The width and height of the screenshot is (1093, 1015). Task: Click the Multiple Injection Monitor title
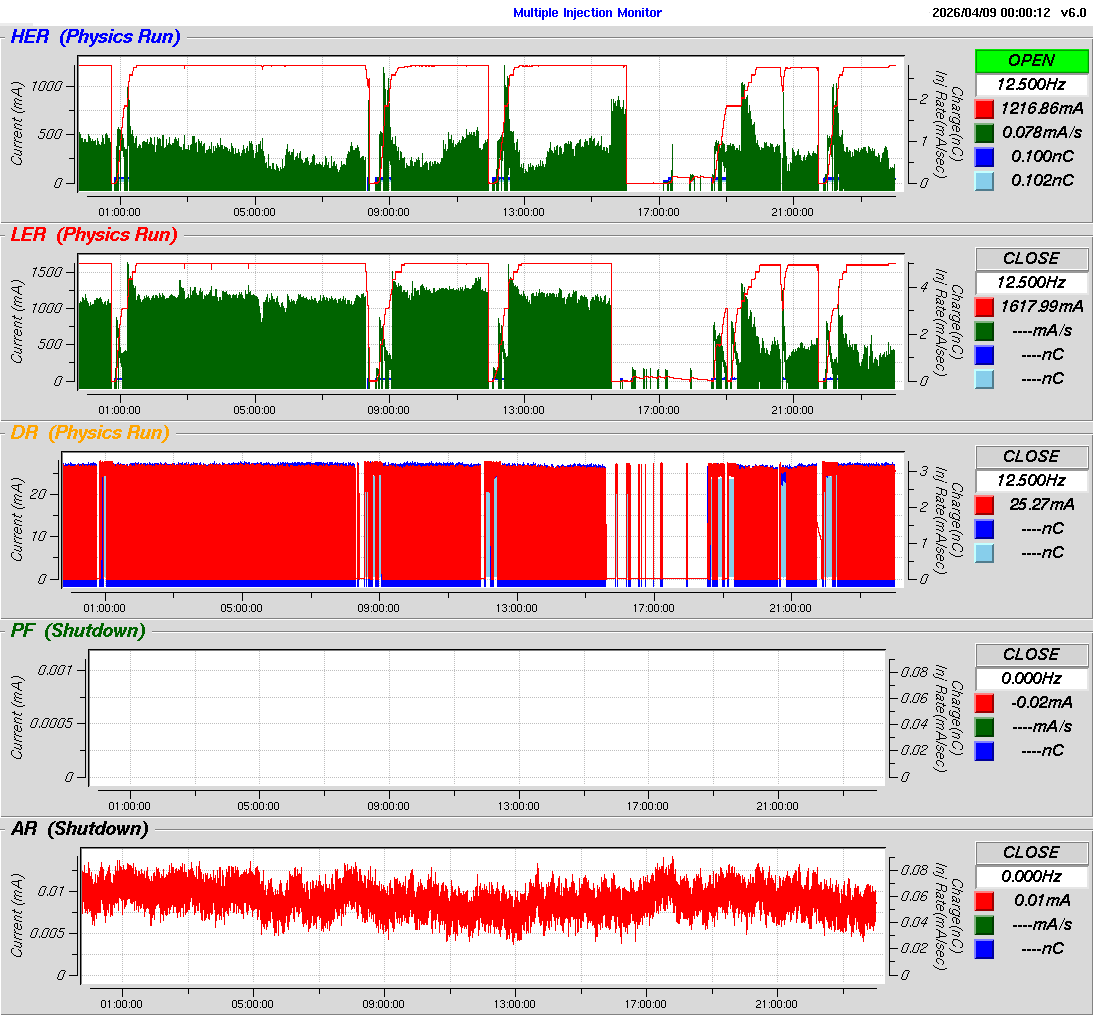[587, 13]
